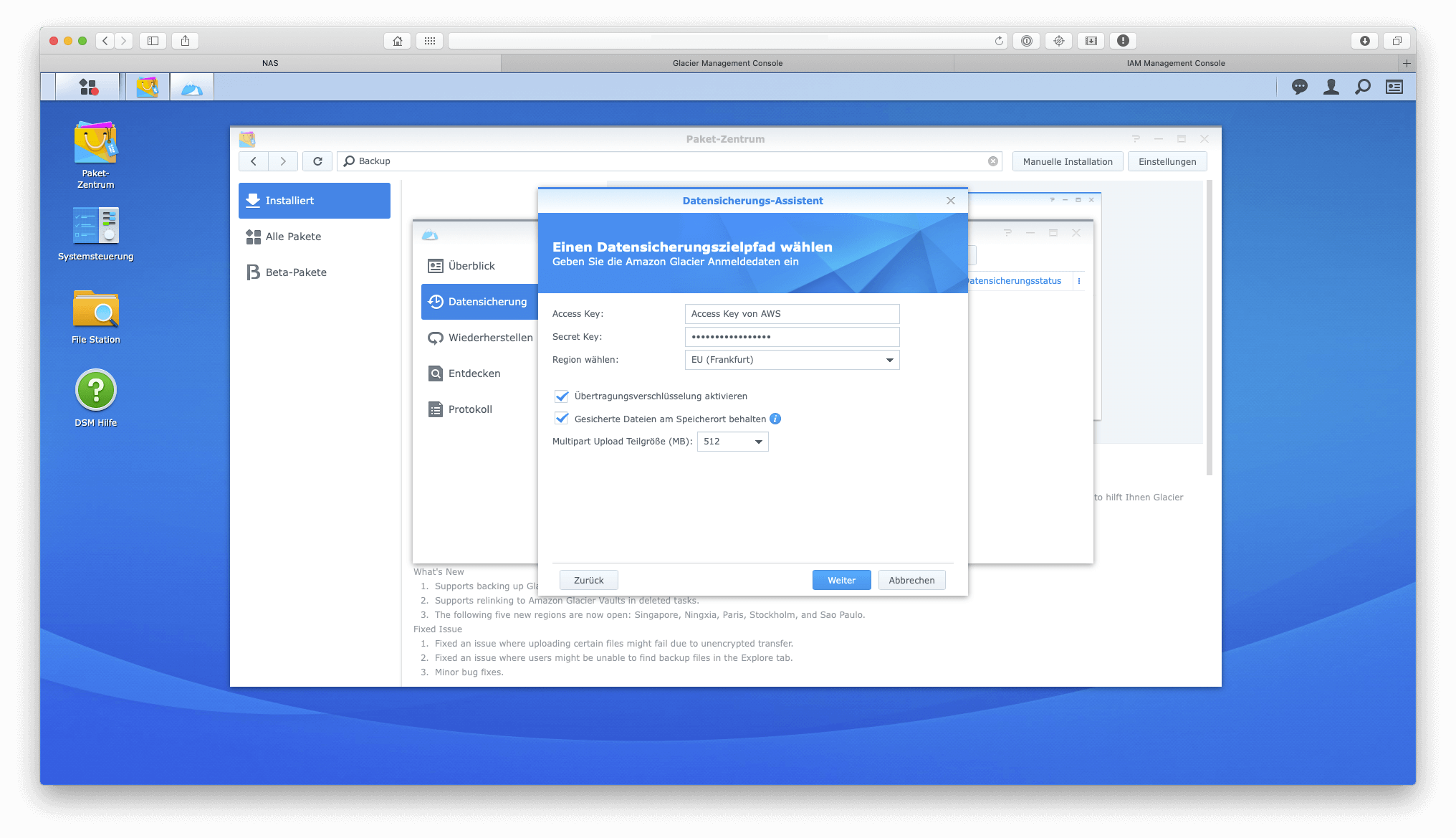Image resolution: width=1456 pixels, height=838 pixels.
Task: Refresh the Paket-Zentrum list
Action: point(317,161)
